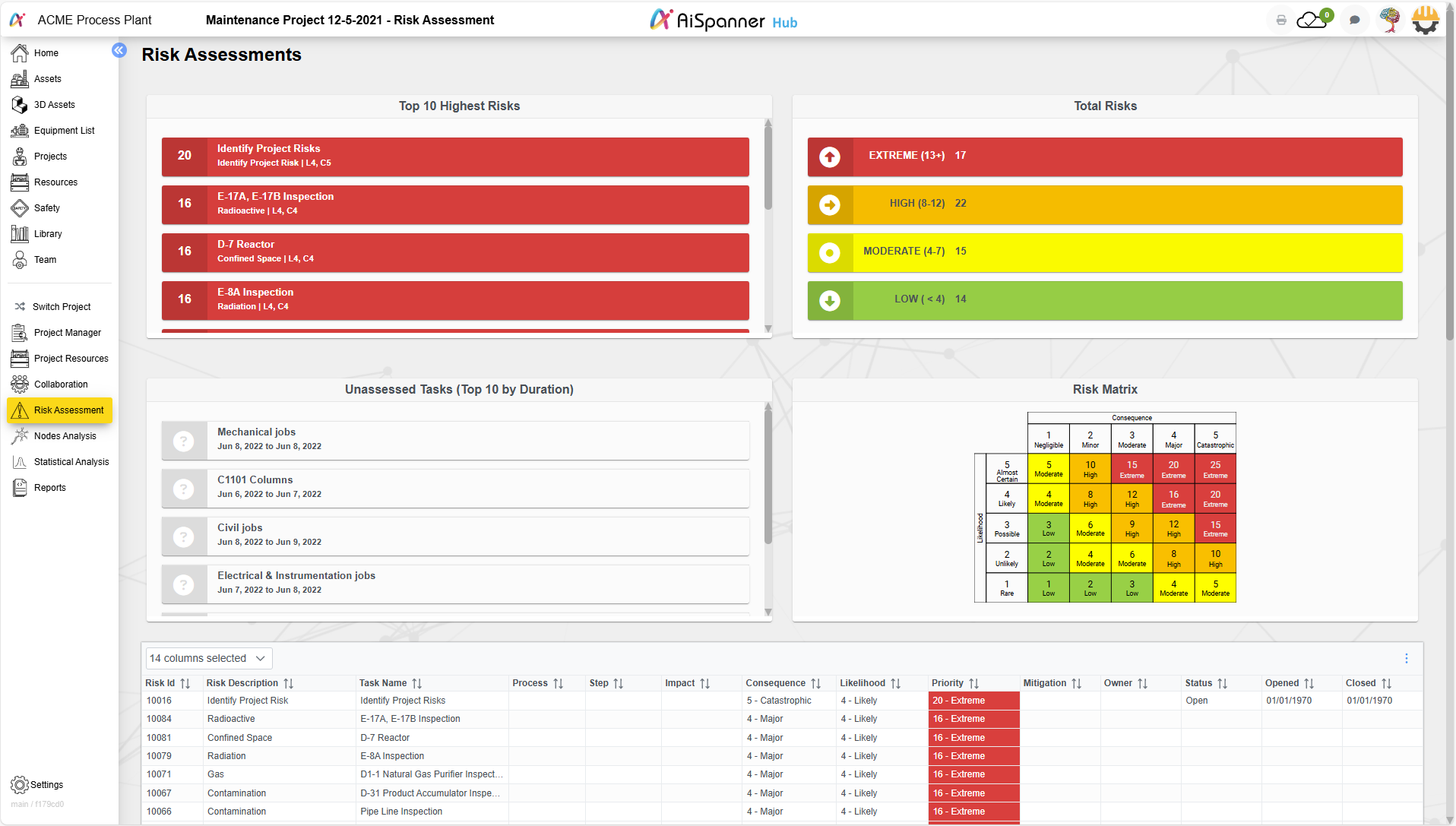Open the table overflow menu
The width and height of the screenshot is (1456, 826).
pos(1406,658)
